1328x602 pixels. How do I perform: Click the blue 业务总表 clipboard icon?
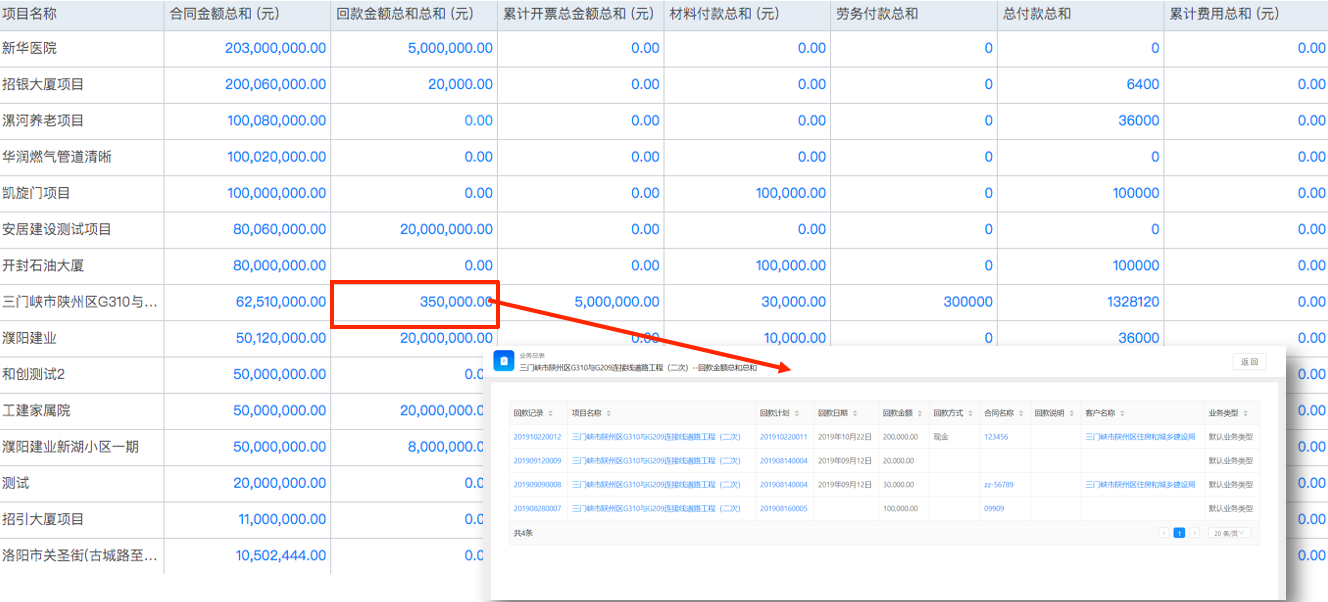tap(504, 361)
